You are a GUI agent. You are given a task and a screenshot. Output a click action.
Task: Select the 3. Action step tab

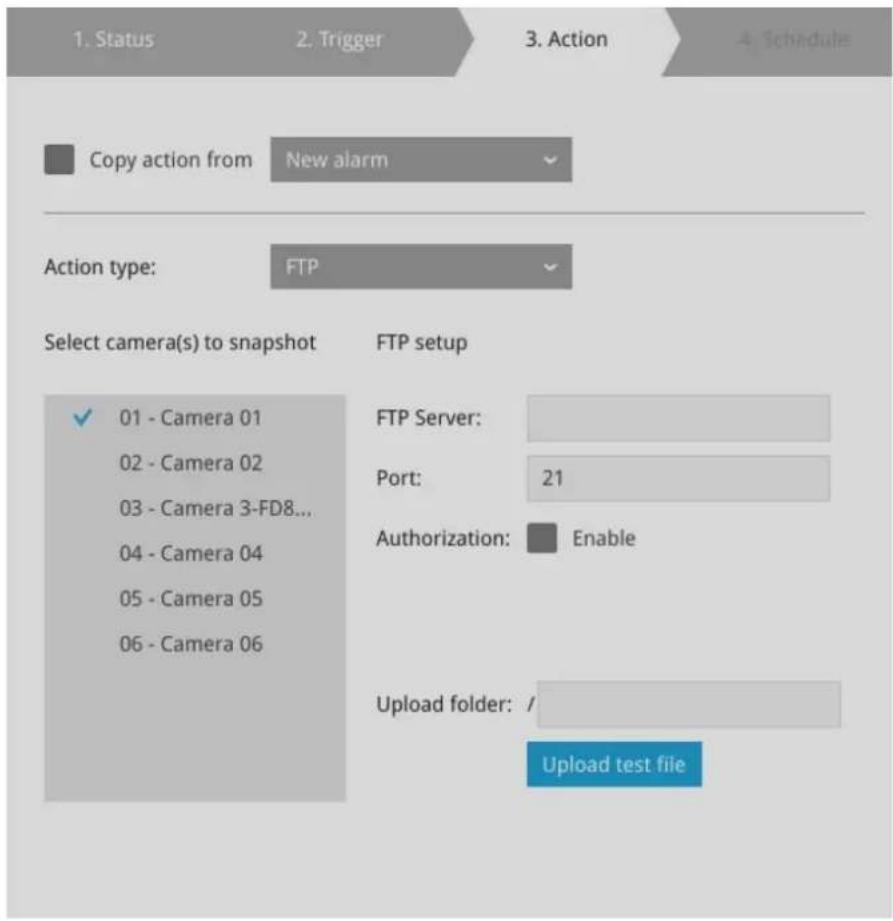click(x=567, y=39)
